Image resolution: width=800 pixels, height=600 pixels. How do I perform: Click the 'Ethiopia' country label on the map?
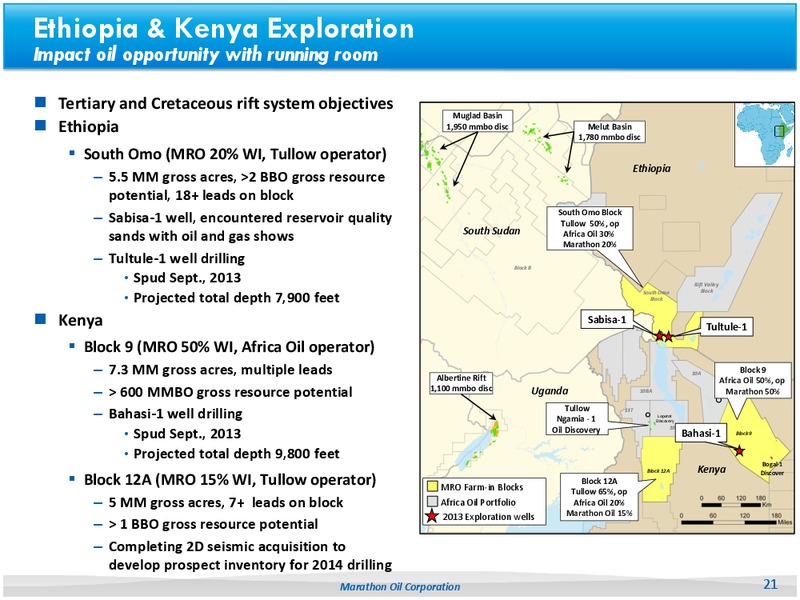(x=652, y=168)
